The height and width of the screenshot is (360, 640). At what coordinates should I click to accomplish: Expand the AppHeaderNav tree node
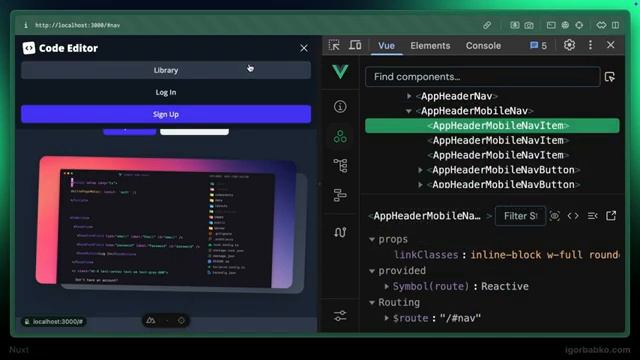[409, 96]
